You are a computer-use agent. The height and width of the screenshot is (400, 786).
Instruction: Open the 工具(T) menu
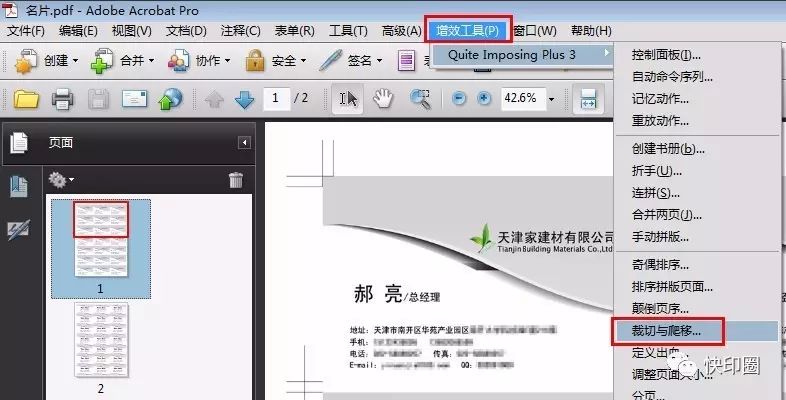pyautogui.click(x=348, y=31)
